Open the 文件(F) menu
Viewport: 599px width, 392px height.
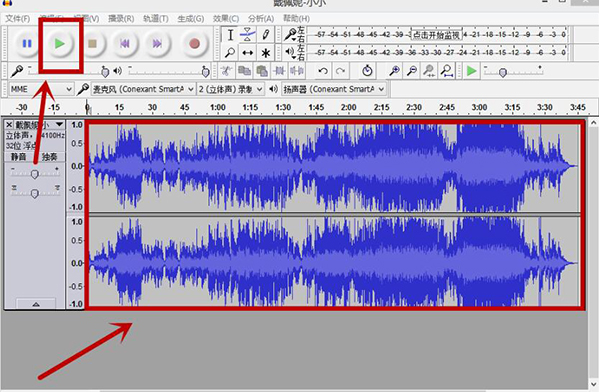click(17, 18)
